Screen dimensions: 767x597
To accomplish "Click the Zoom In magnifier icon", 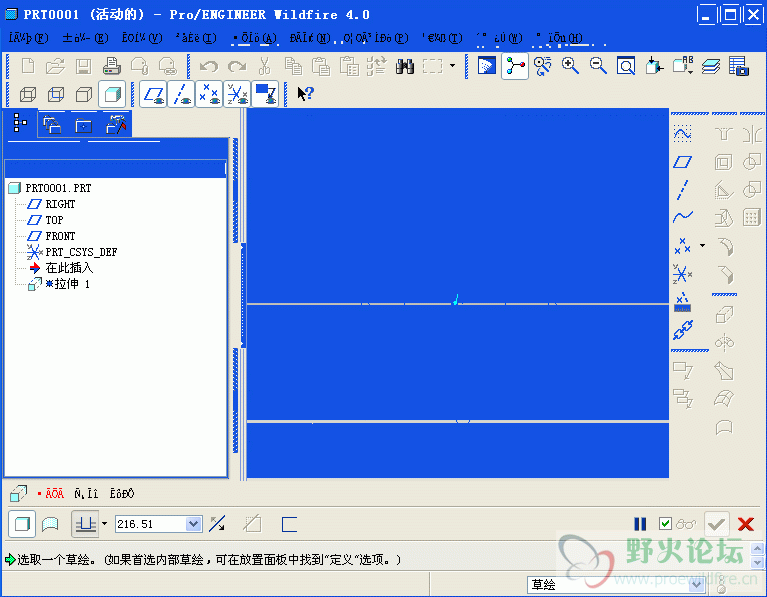I will 570,66.
